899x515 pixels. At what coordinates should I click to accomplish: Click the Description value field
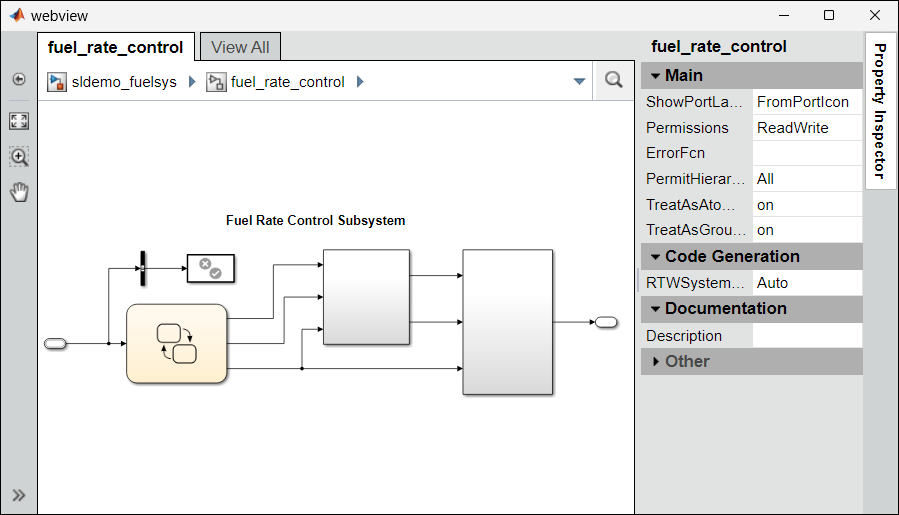[x=806, y=336]
